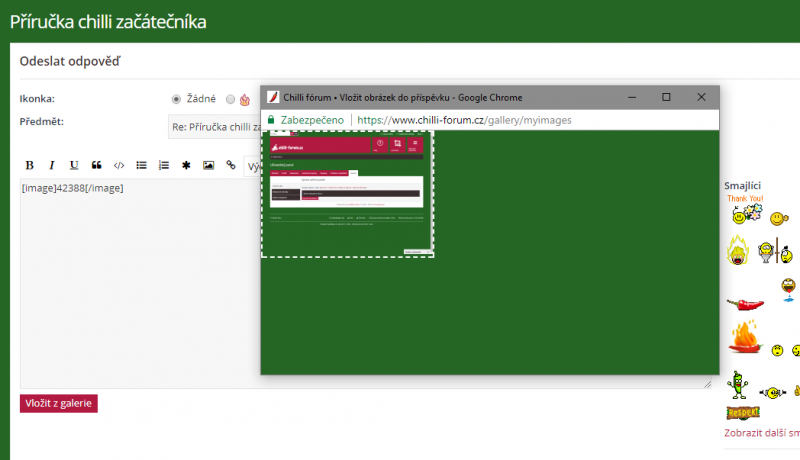Open the Zobrazit další smajlíky link

tap(761, 433)
